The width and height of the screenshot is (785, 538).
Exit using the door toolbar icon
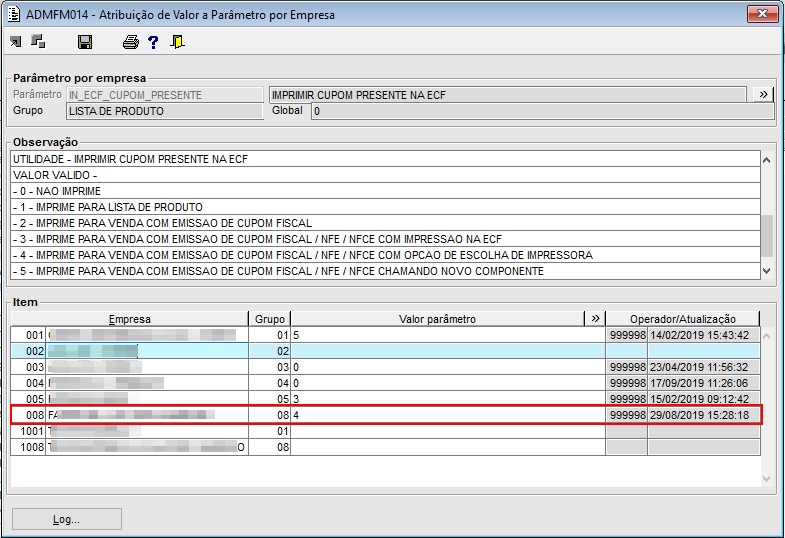pyautogui.click(x=177, y=42)
